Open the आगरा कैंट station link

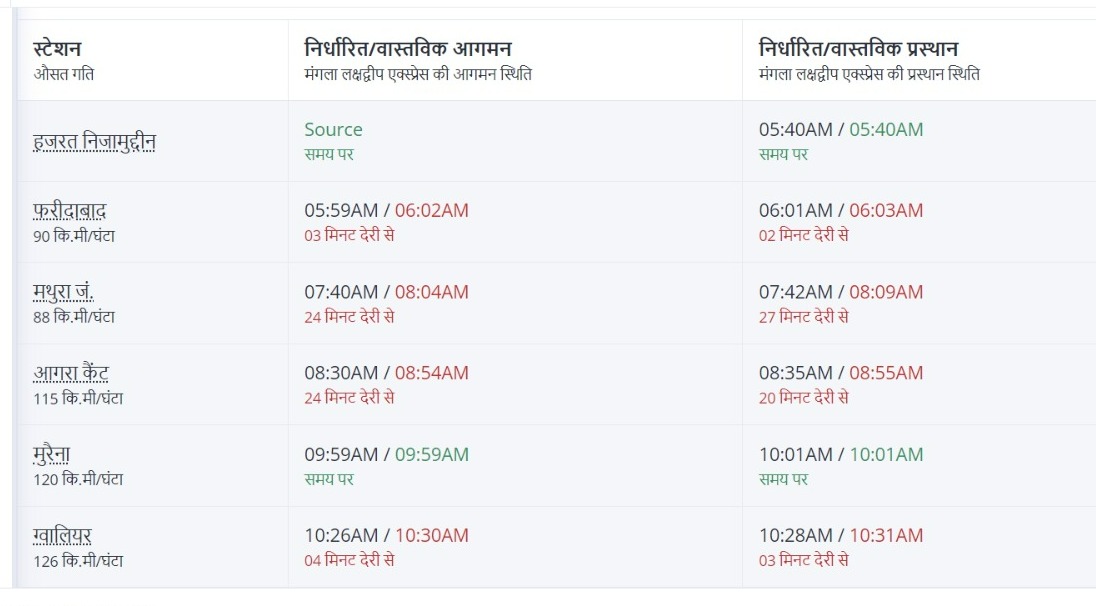point(71,373)
